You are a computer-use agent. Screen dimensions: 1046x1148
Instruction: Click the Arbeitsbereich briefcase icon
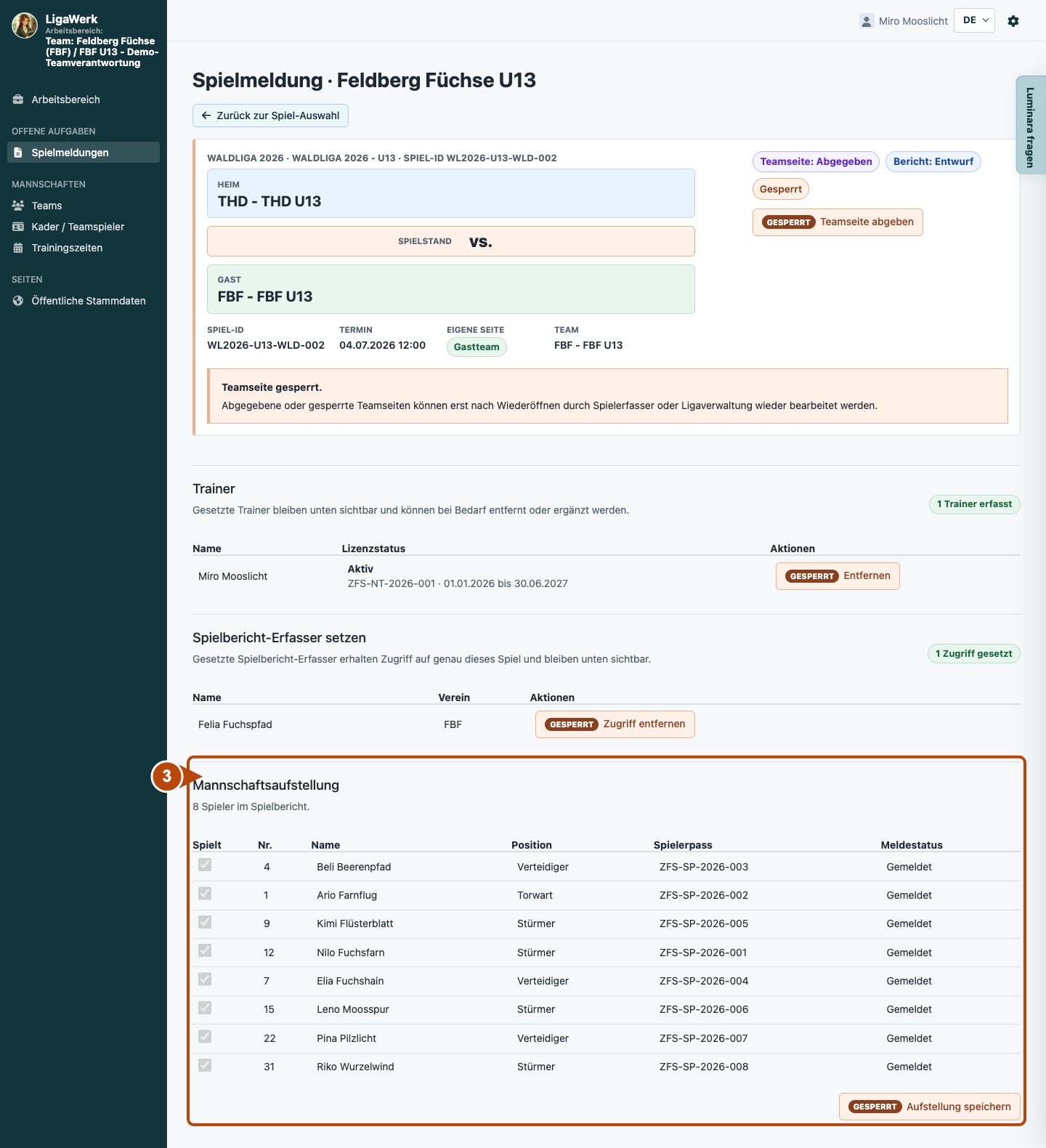(x=18, y=100)
